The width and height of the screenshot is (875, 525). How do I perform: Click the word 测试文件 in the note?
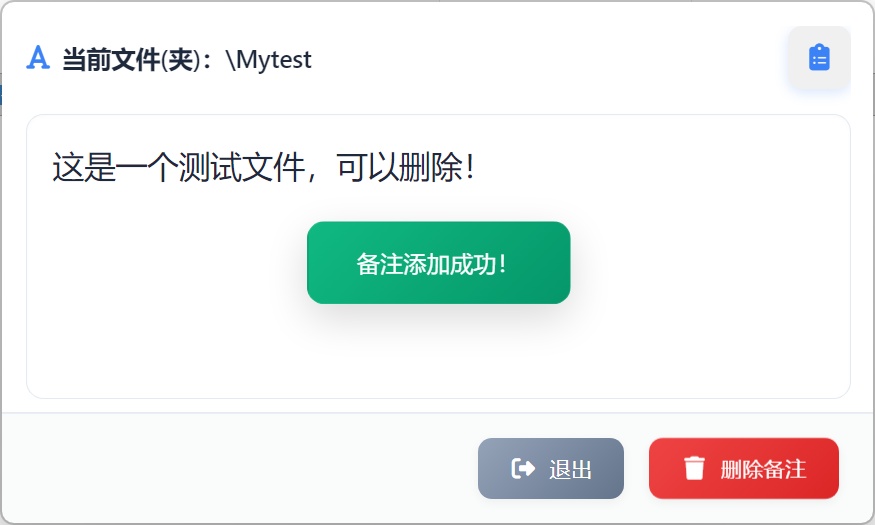coord(242,167)
